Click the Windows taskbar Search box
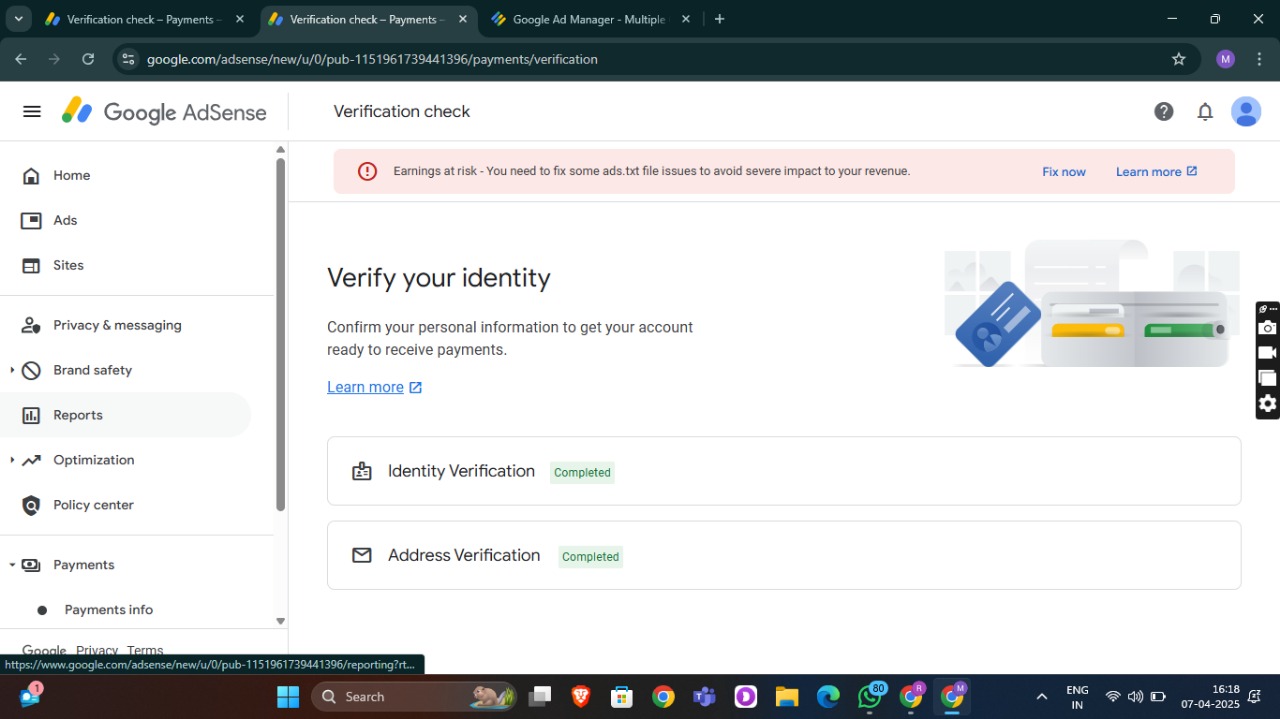Viewport: 1280px width, 719px height. 414,697
